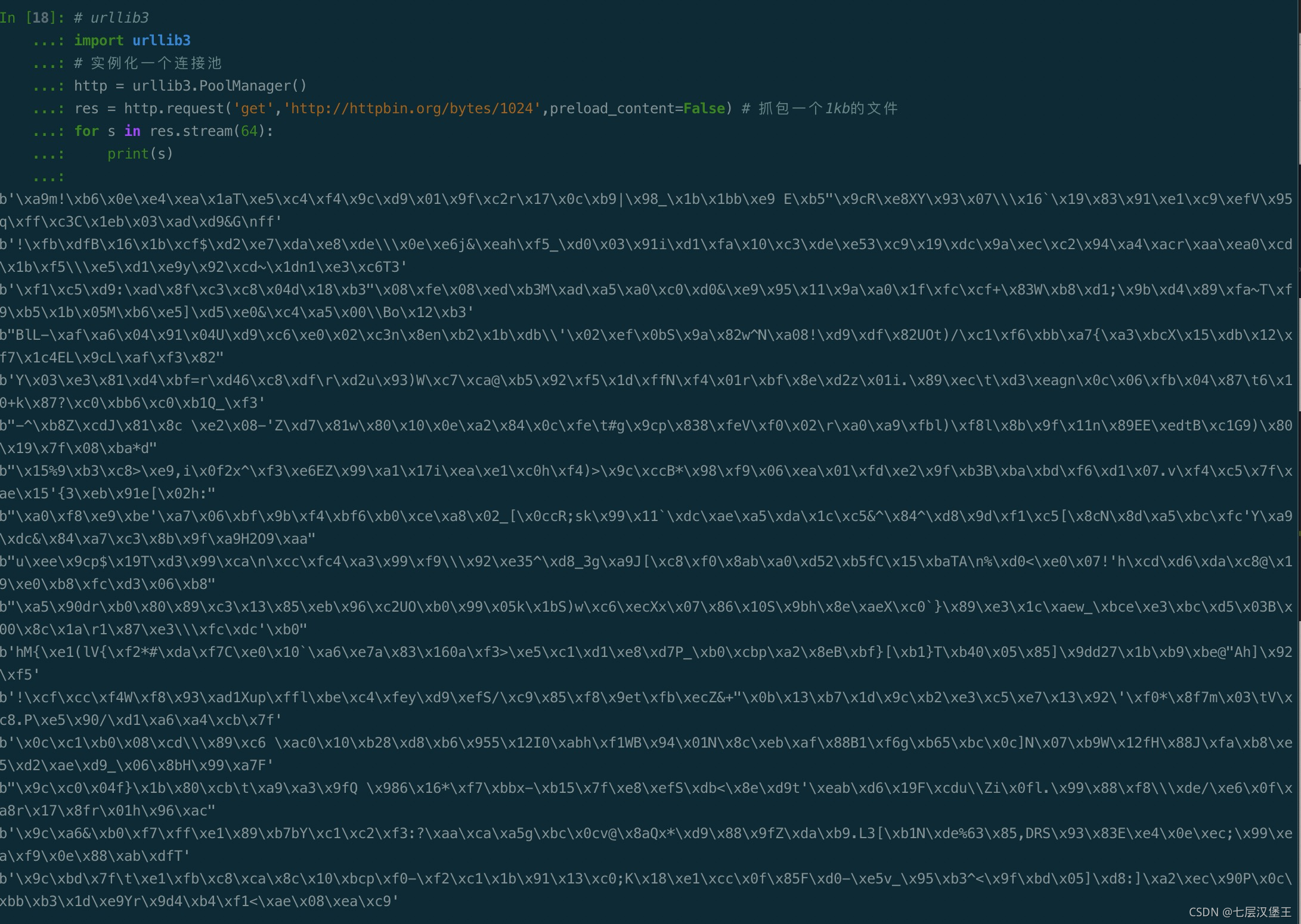1301x924 pixels.
Task: Click 'res.stream(' call in loop line
Action: click(195, 131)
